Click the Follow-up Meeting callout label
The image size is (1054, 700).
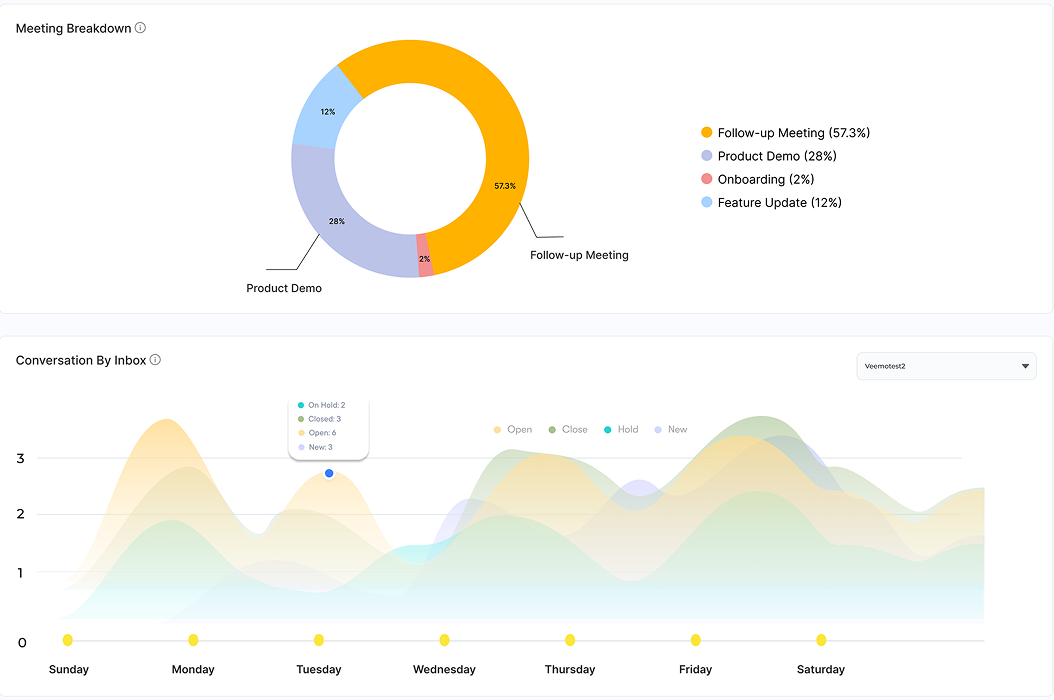[579, 255]
